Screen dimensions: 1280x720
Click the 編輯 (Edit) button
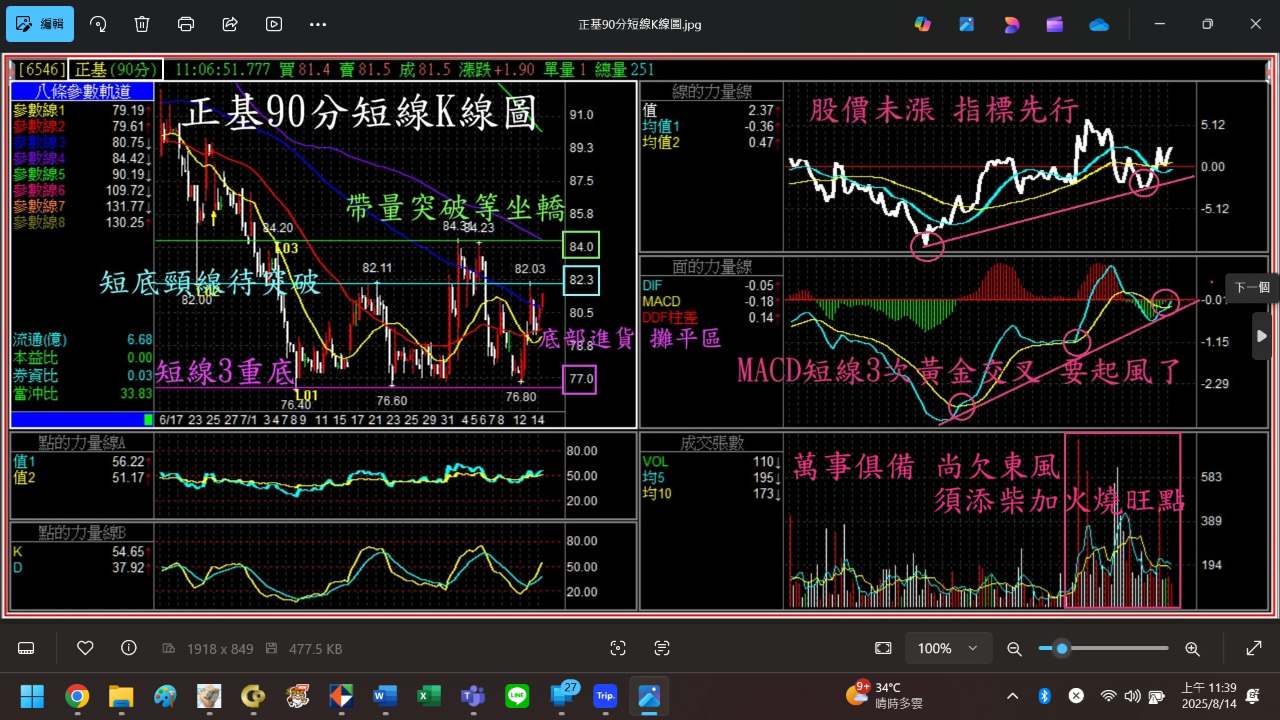point(40,24)
